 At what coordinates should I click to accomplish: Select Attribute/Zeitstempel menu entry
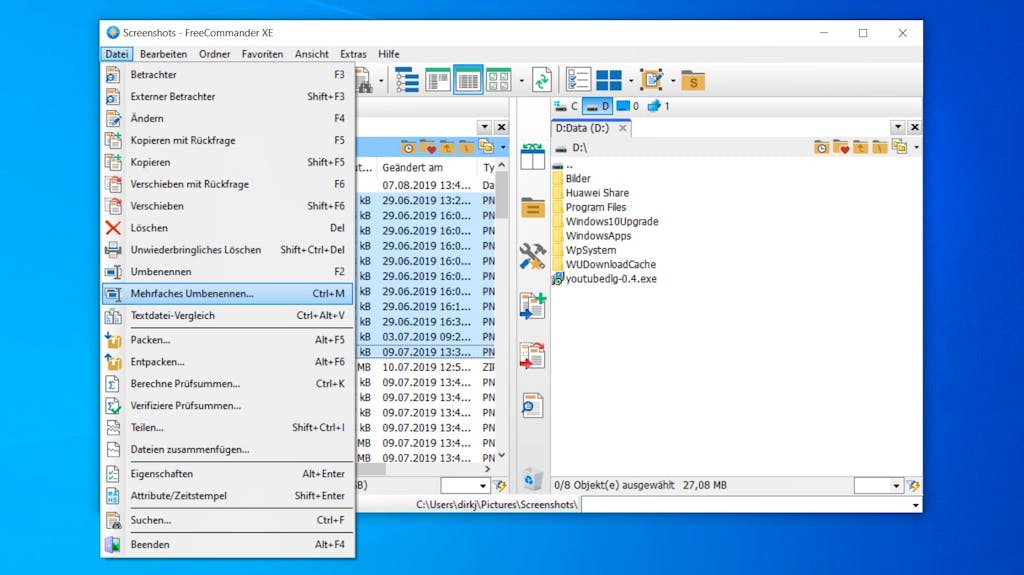pyautogui.click(x=228, y=496)
